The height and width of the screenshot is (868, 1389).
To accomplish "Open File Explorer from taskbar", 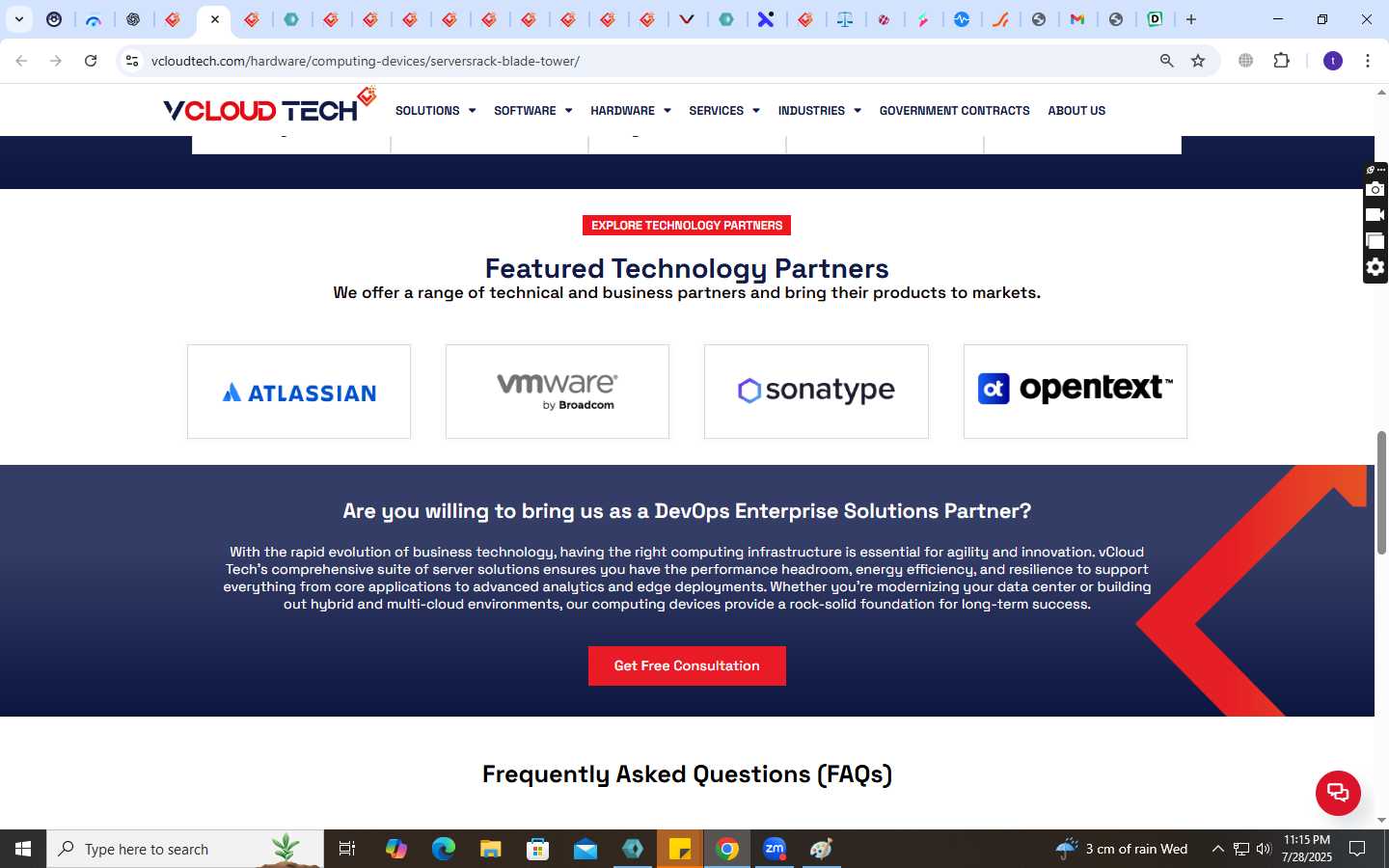I will tap(491, 849).
